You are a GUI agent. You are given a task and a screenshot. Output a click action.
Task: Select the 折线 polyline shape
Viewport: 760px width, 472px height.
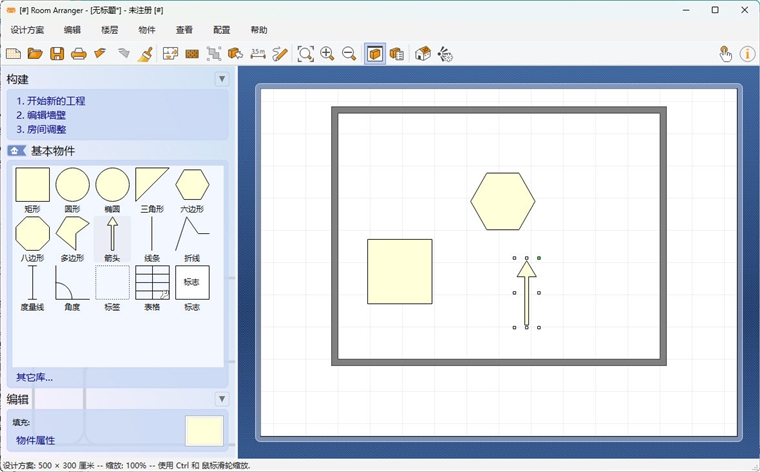click(192, 239)
